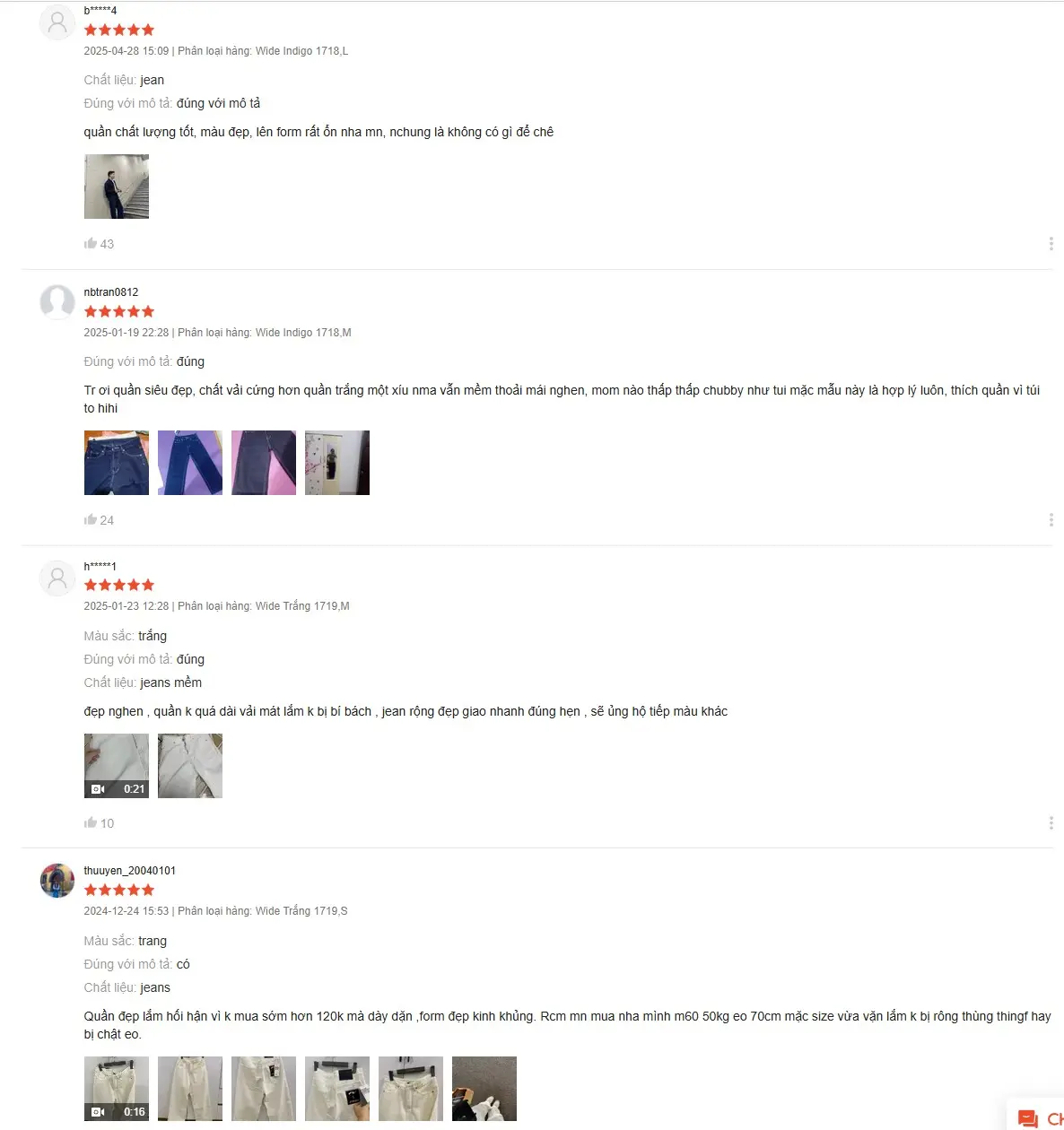Open username nbtran0812
This screenshot has height=1130, width=1064.
111,292
